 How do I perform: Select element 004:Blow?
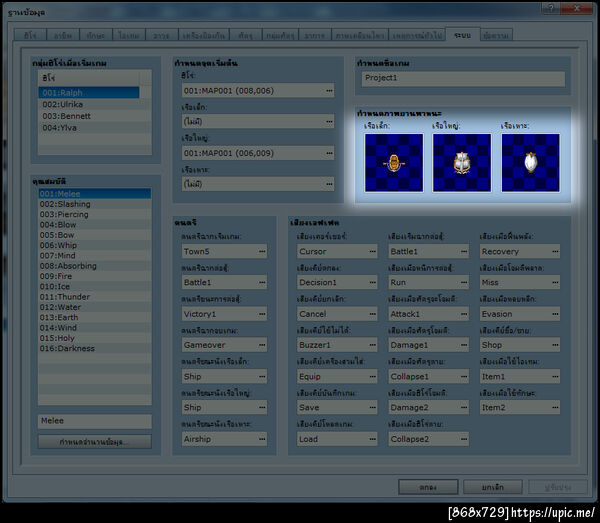pos(95,225)
